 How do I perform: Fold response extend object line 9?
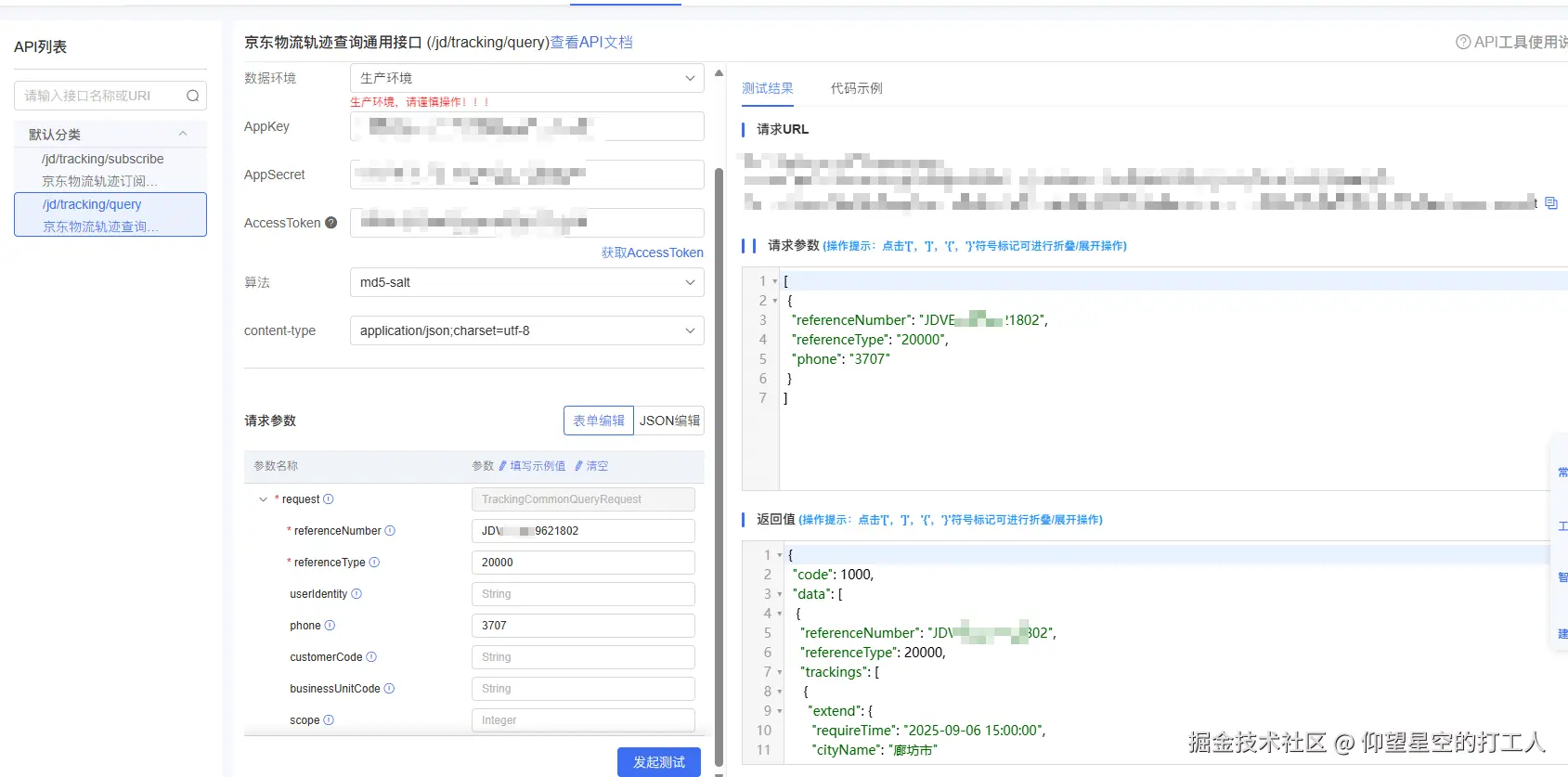[780, 711]
